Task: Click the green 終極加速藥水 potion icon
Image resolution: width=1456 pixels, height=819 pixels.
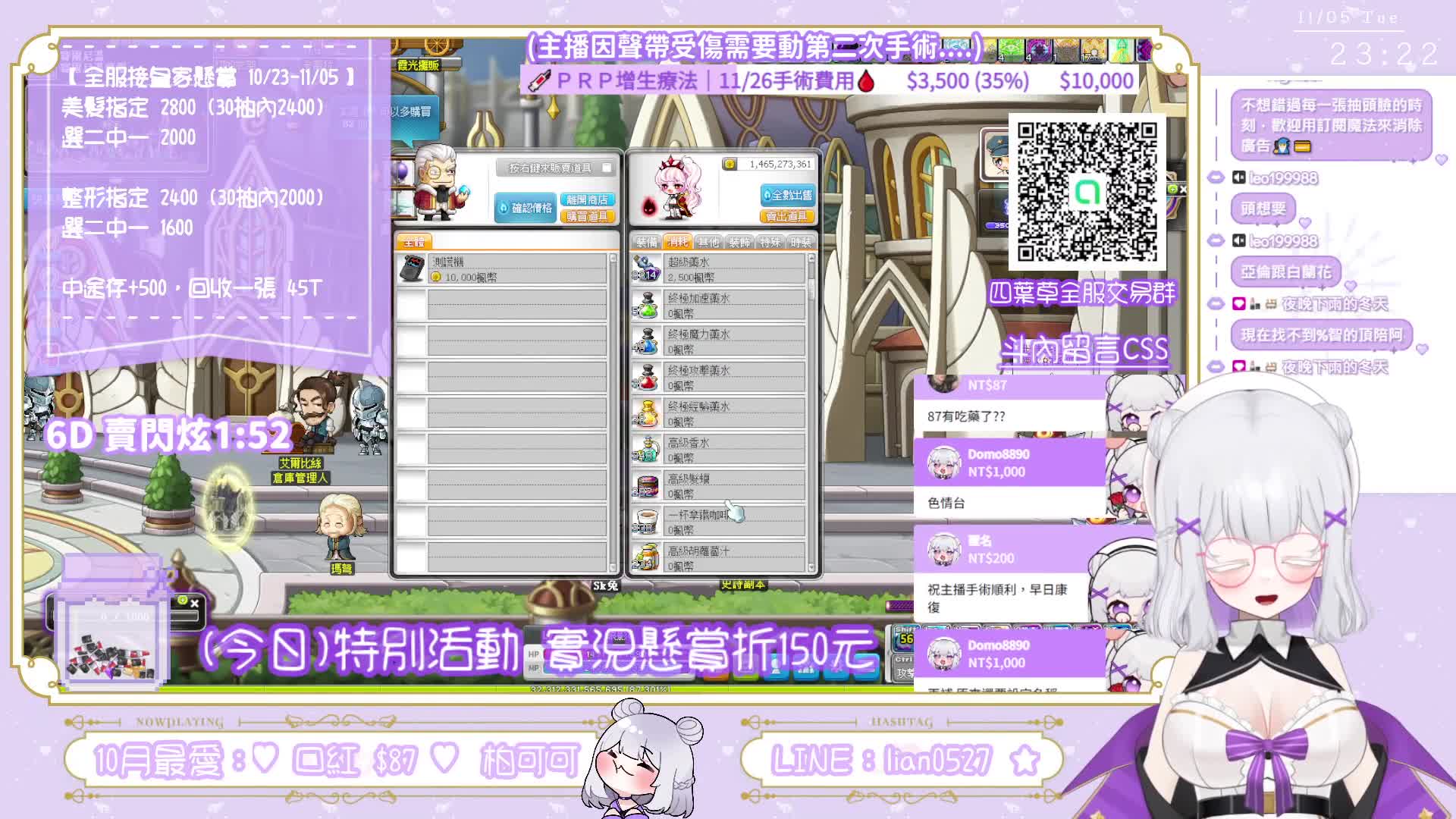Action: [x=645, y=305]
